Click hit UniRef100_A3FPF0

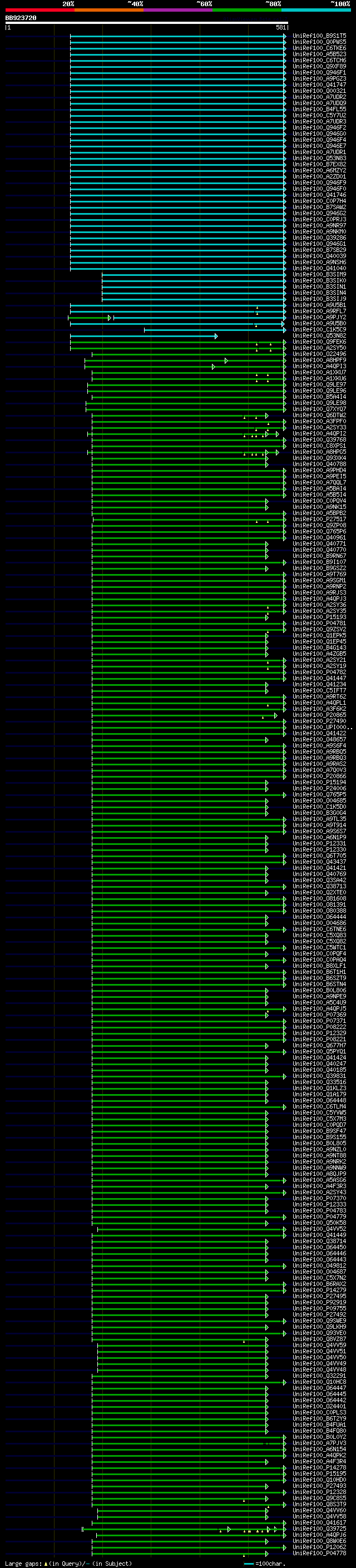pos(319,421)
